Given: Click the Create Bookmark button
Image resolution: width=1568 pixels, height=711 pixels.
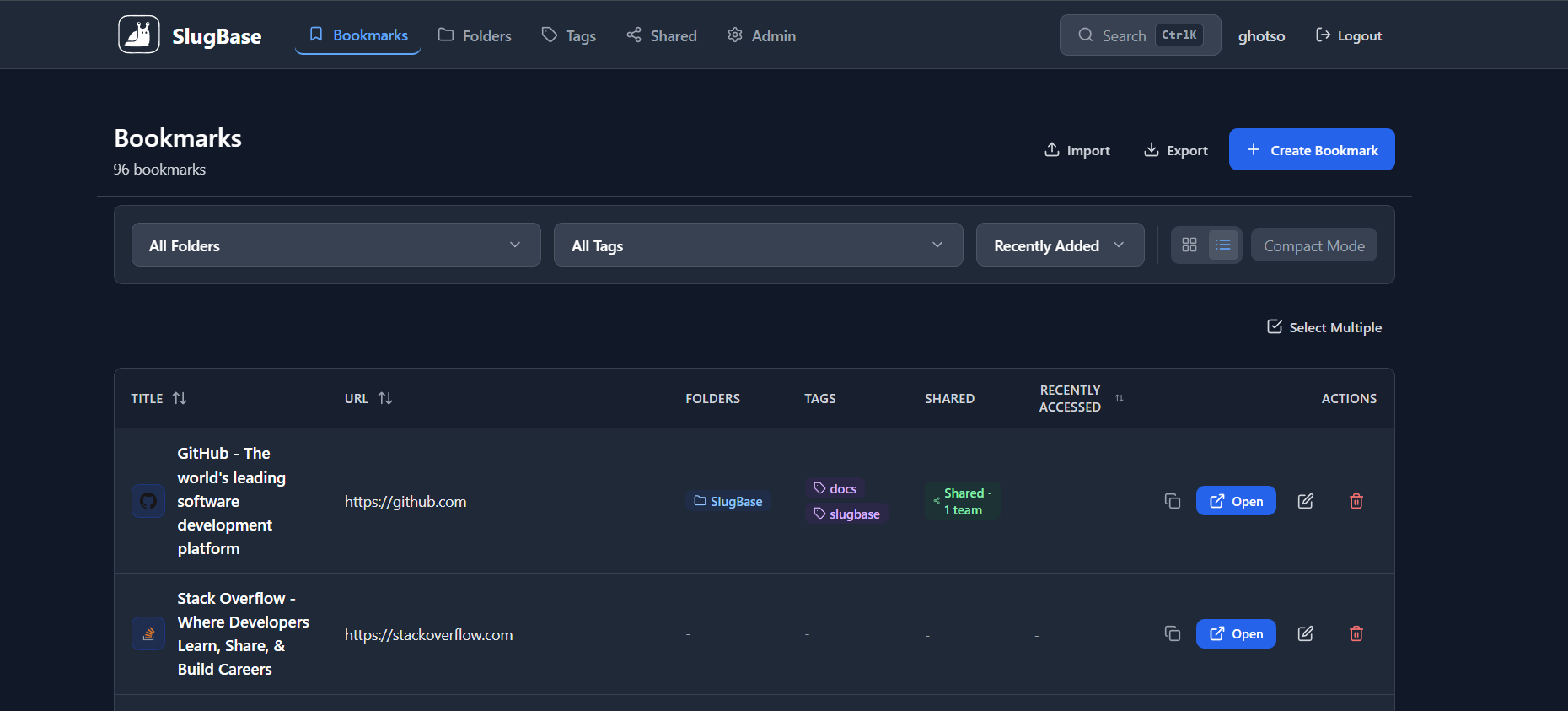Looking at the screenshot, I should pyautogui.click(x=1311, y=150).
